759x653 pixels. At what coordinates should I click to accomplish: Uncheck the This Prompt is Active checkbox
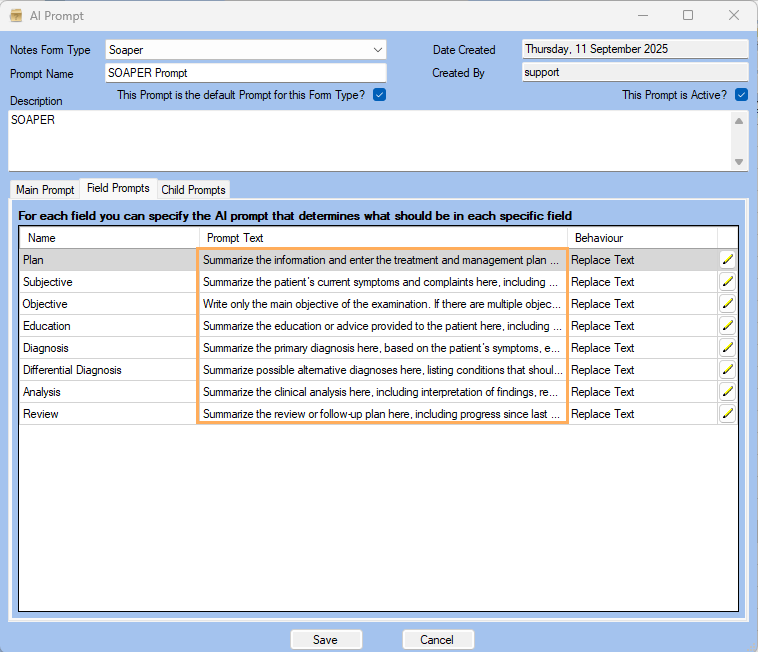coord(741,95)
